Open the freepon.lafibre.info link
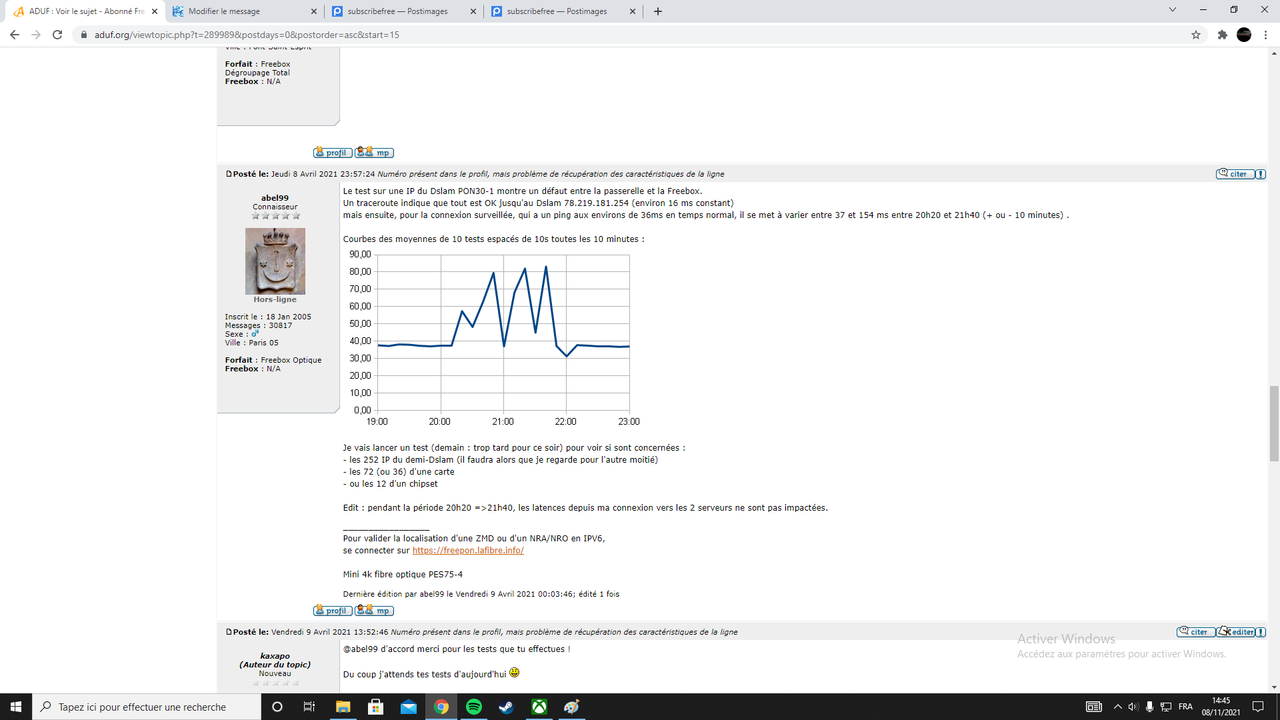1280x720 pixels. click(x=468, y=550)
